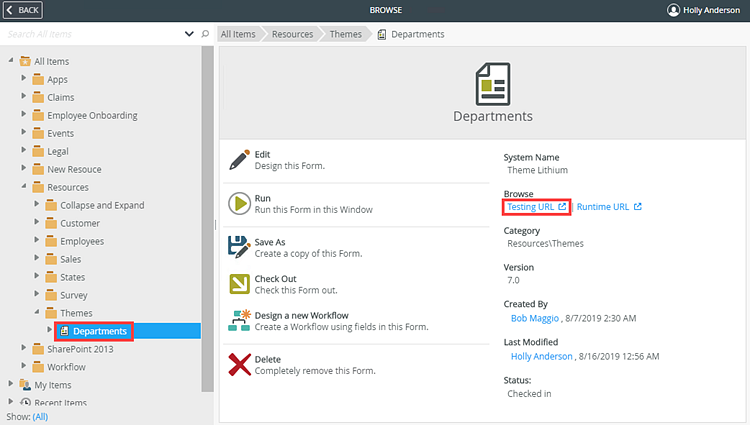This screenshot has width=750, height=425.
Task: Go to All Items in the breadcrumb
Action: click(238, 34)
